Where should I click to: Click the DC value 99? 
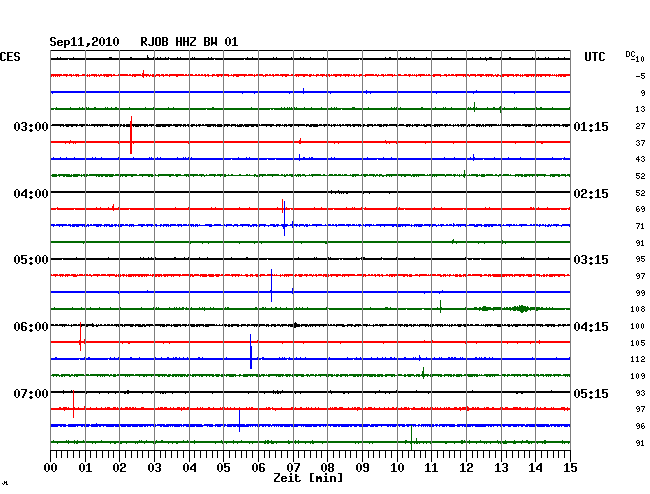coord(640,293)
